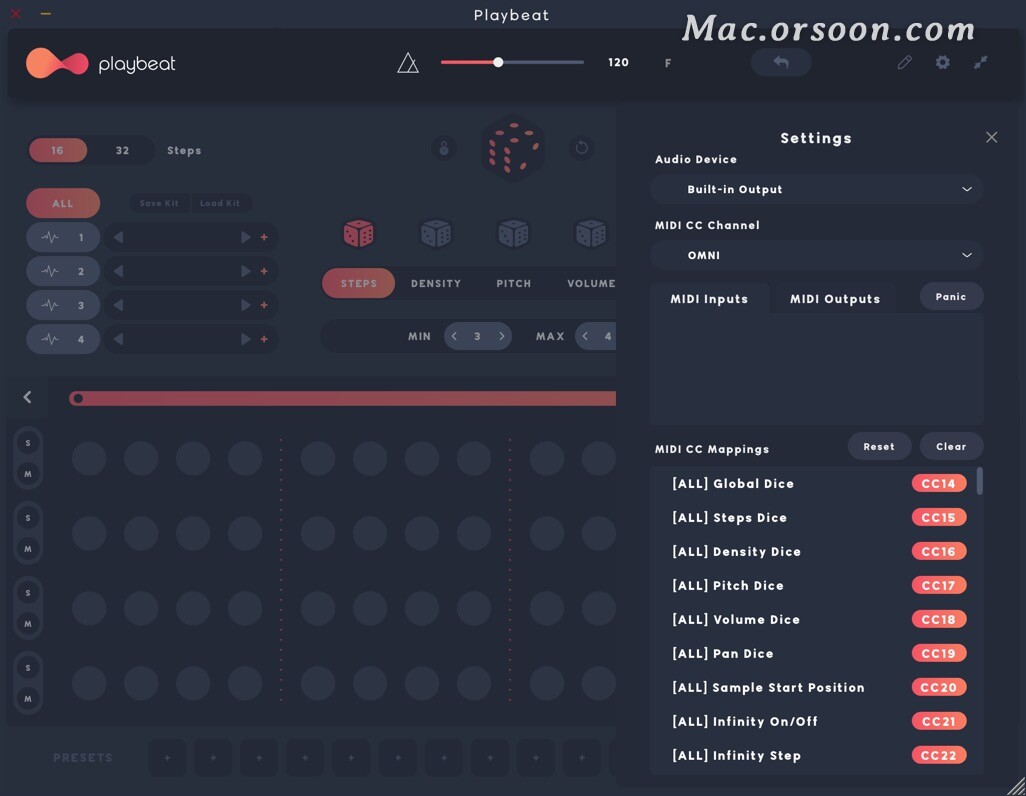The height and width of the screenshot is (796, 1026).
Task: Click the red sequence position bar
Action: (342, 398)
